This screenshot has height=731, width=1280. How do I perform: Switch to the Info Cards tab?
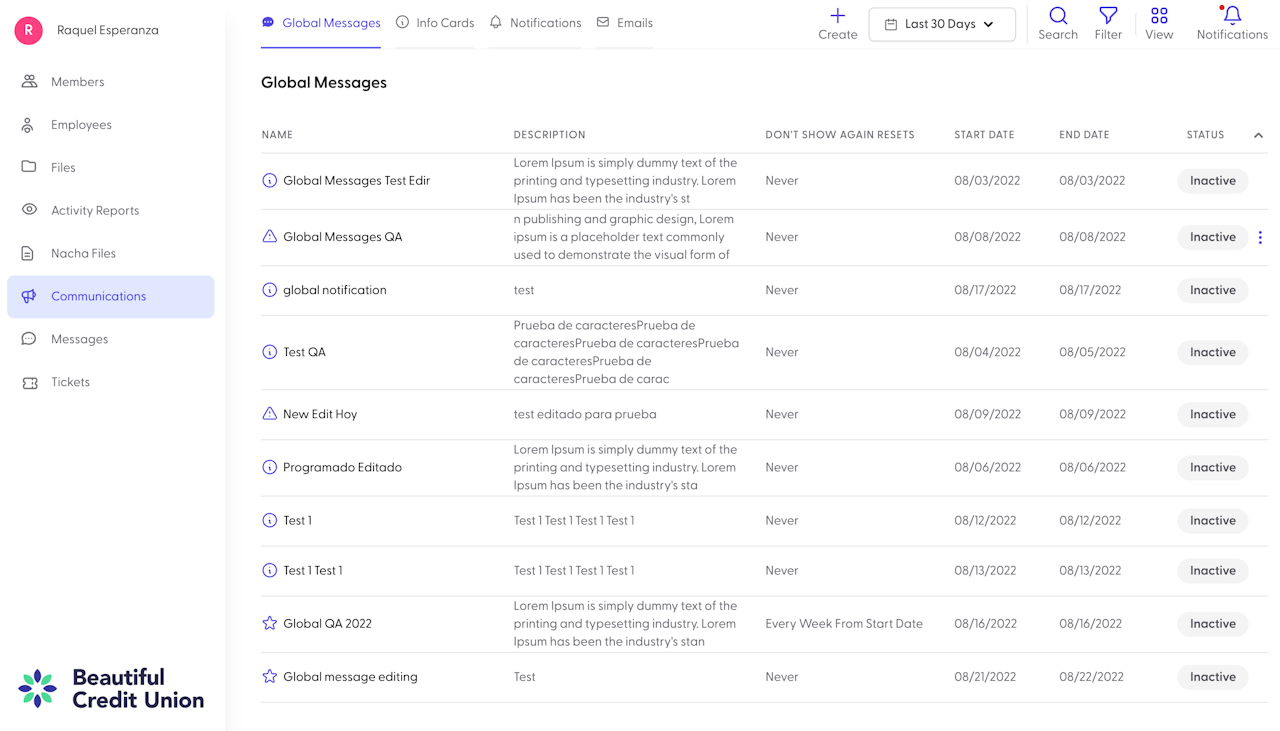[435, 23]
